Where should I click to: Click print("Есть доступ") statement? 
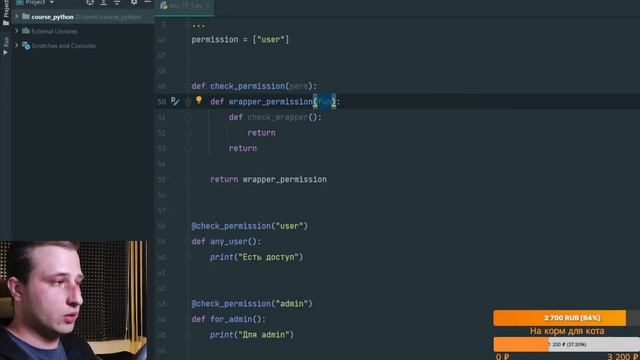[x=256, y=257]
